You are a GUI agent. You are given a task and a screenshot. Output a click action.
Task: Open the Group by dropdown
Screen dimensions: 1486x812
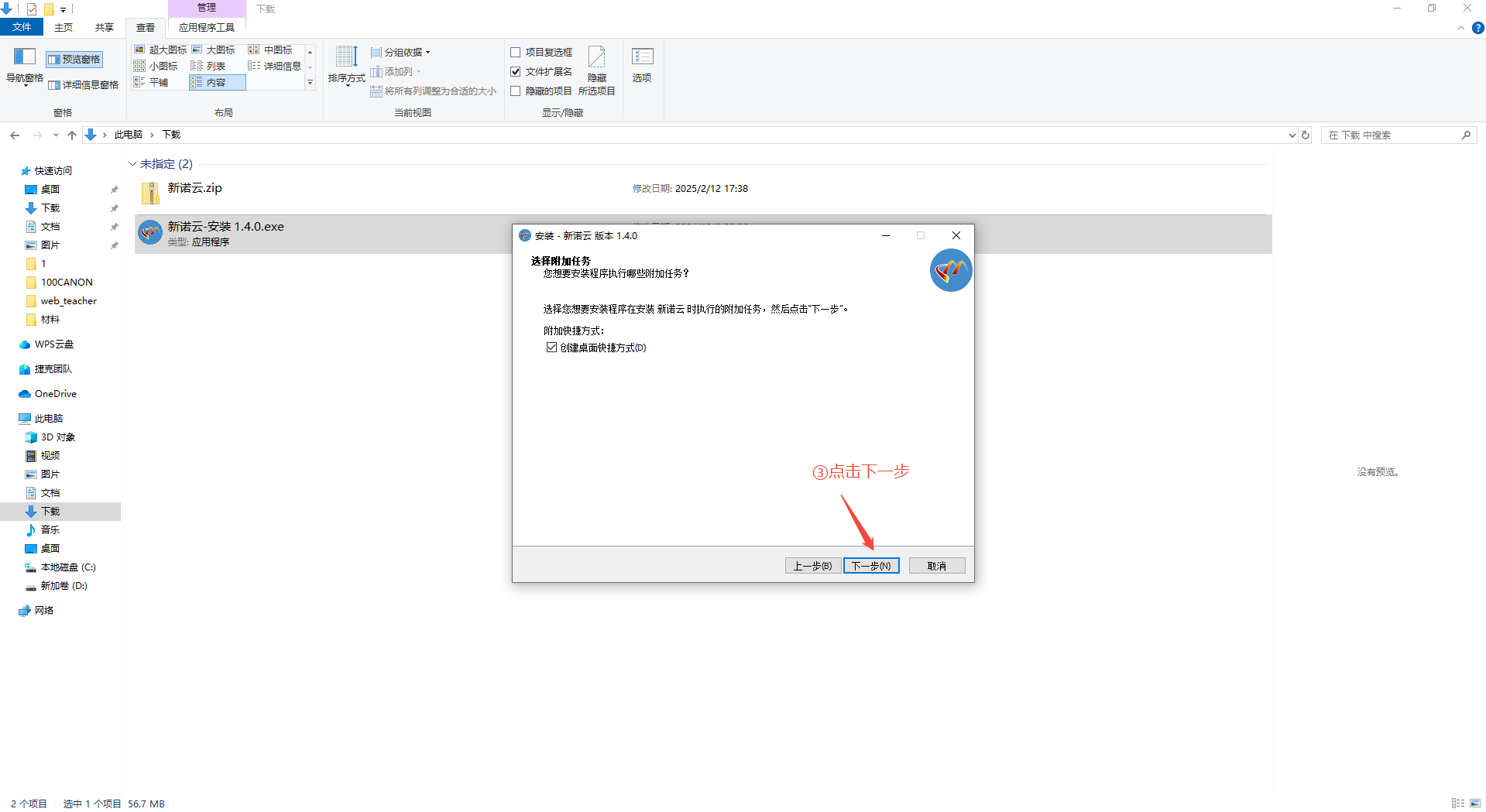[400, 53]
